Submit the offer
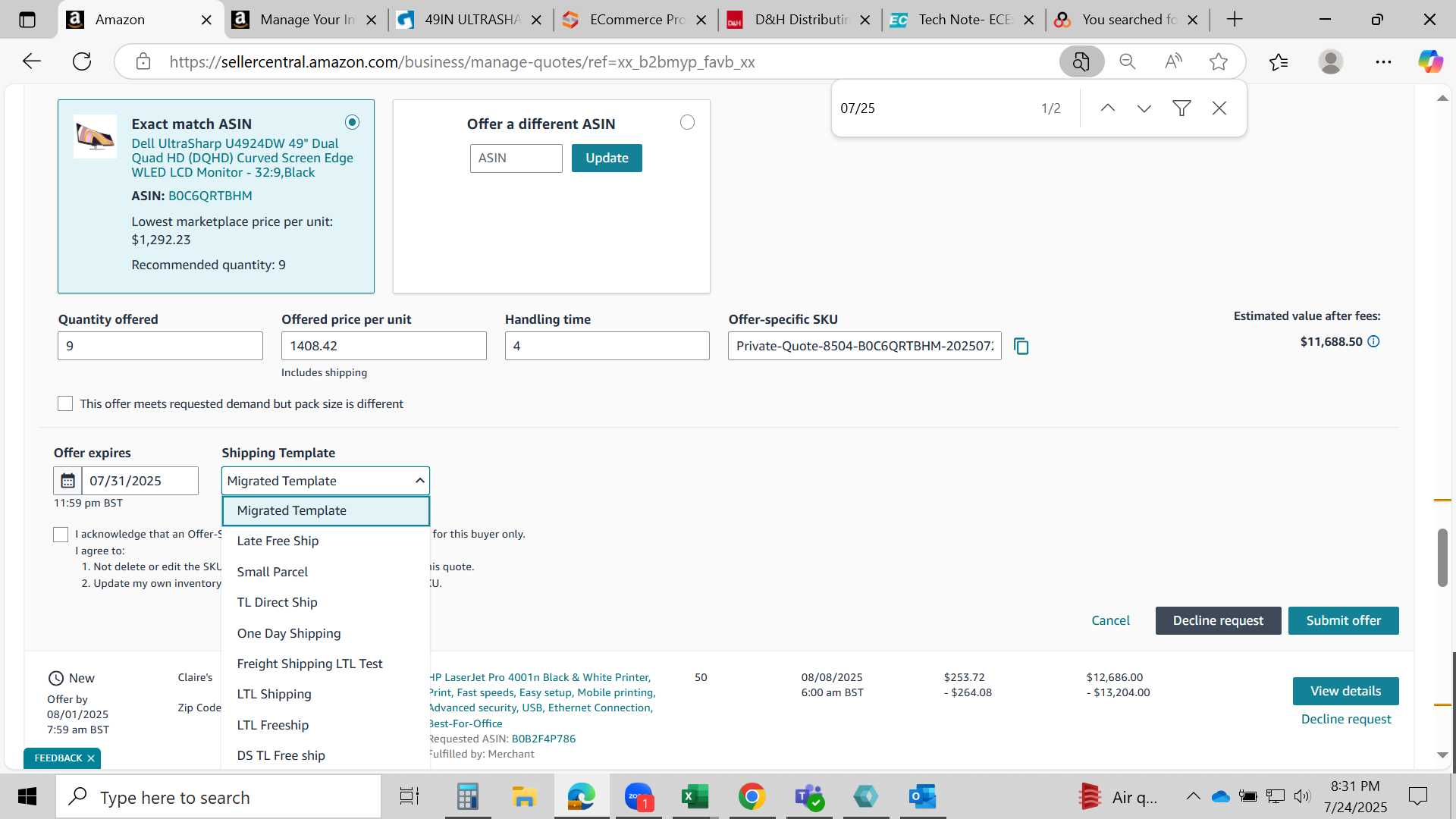This screenshot has width=1456, height=819. click(1343, 620)
